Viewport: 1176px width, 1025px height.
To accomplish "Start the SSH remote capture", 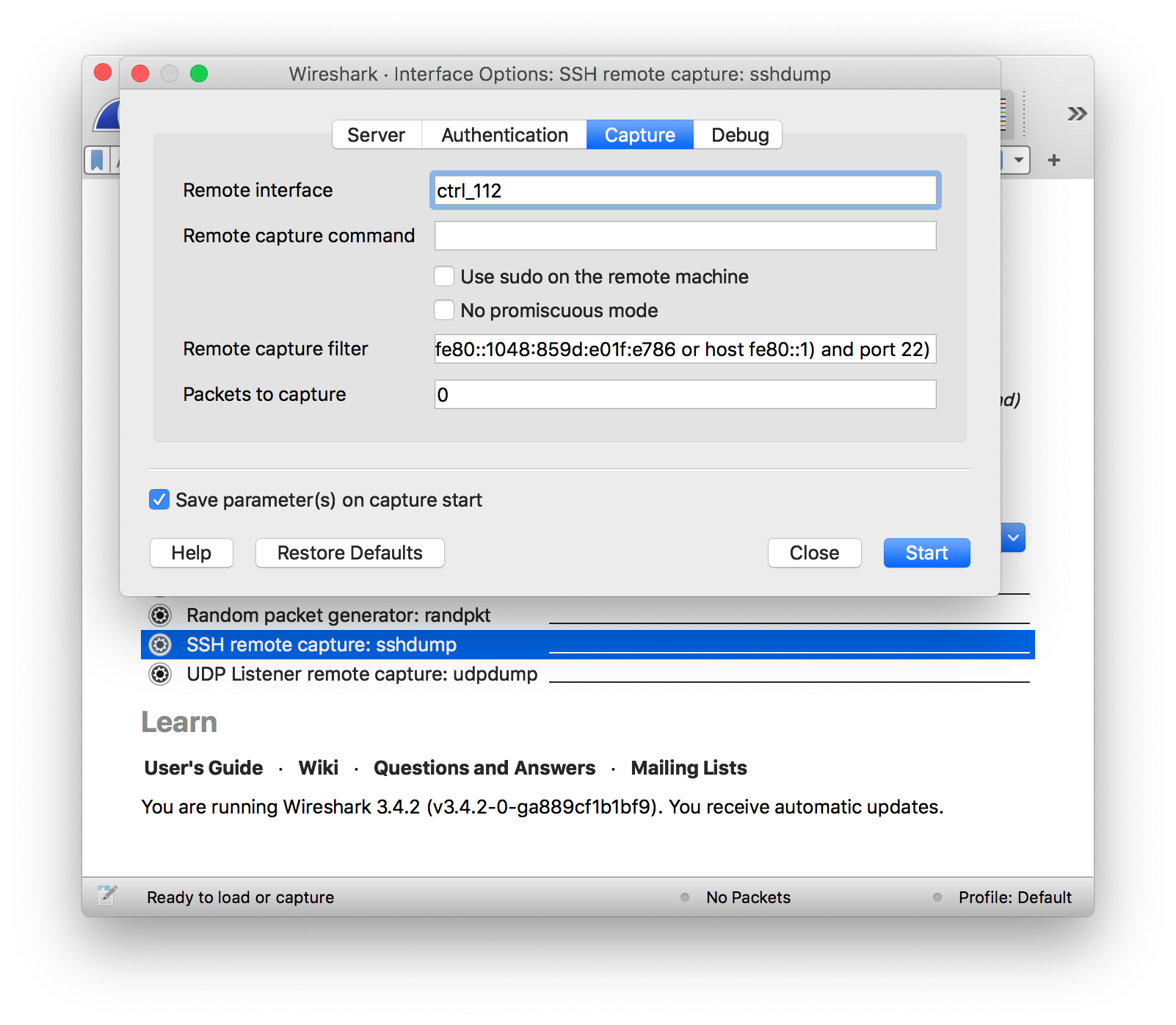I will tap(927, 553).
